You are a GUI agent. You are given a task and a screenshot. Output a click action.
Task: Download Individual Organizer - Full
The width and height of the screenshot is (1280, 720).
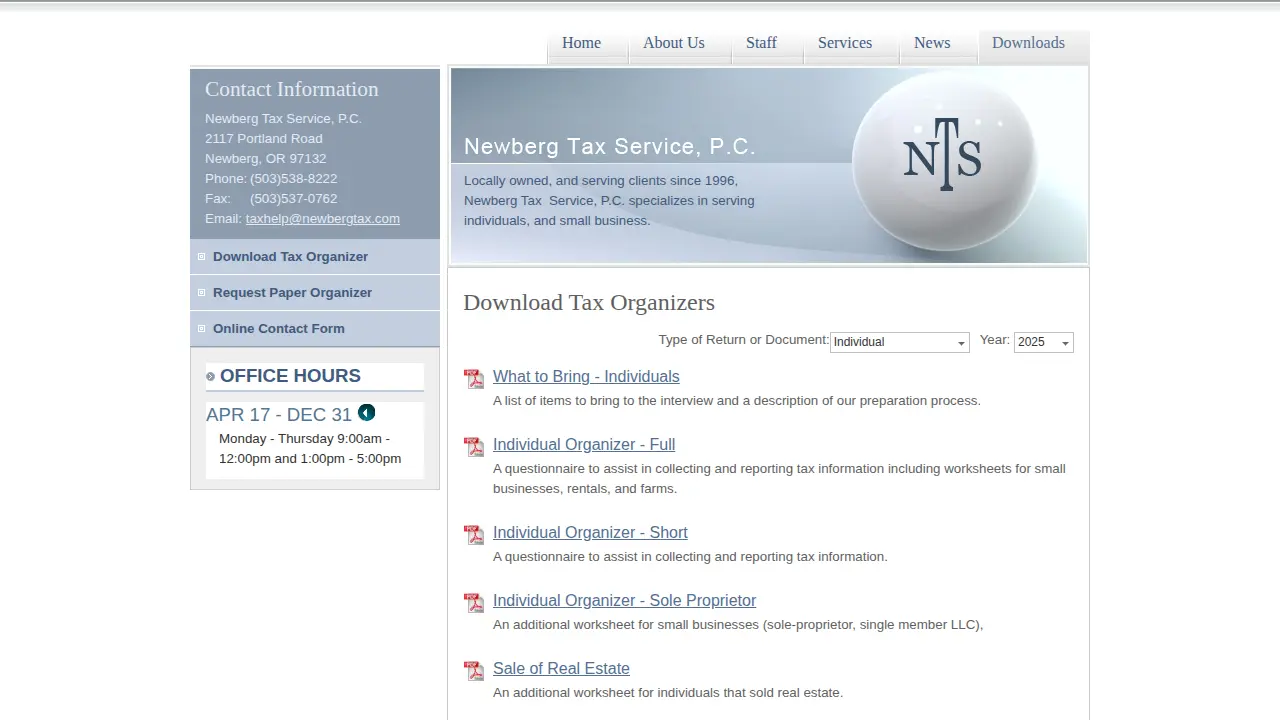click(x=584, y=445)
